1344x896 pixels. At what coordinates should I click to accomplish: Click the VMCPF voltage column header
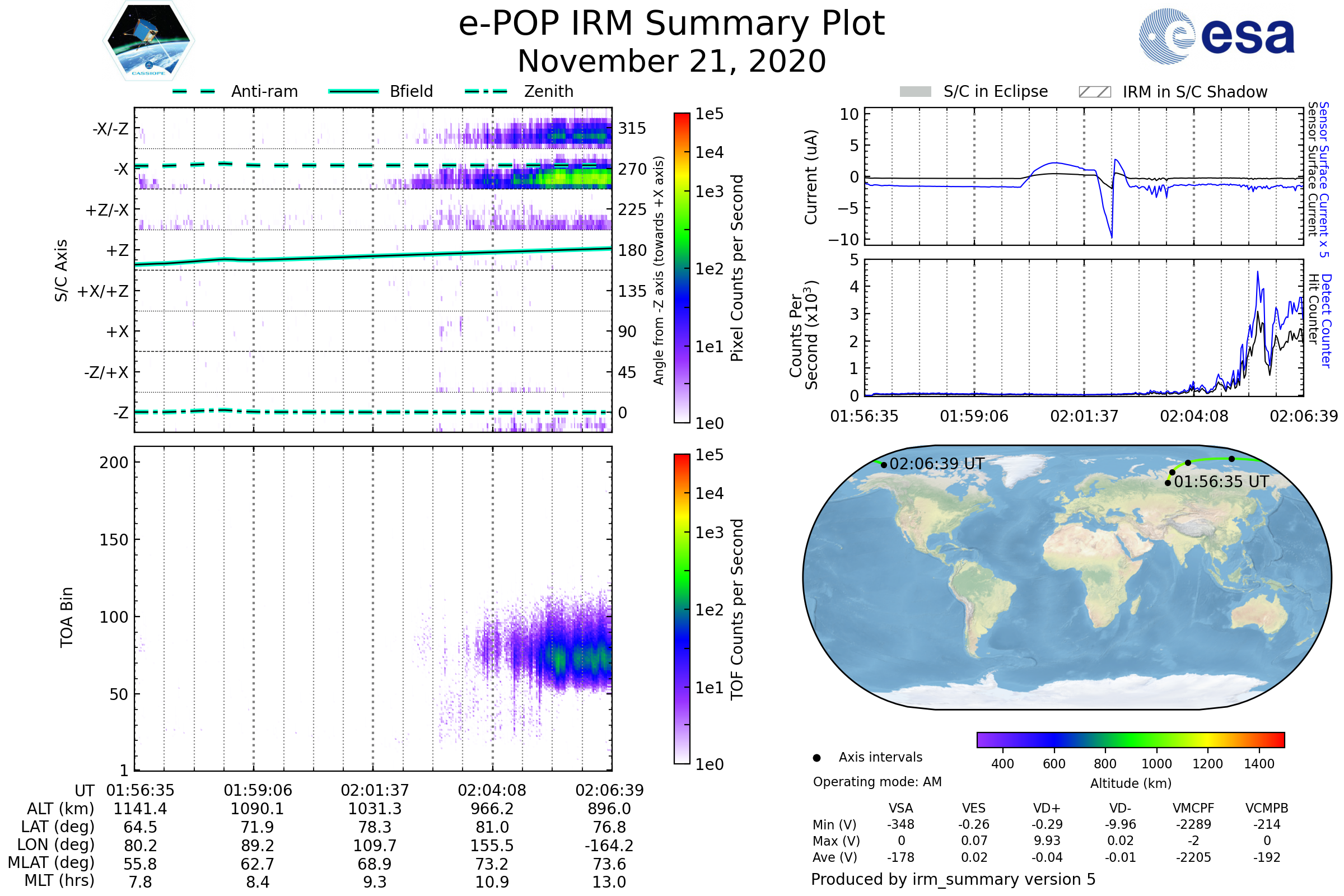click(1193, 808)
